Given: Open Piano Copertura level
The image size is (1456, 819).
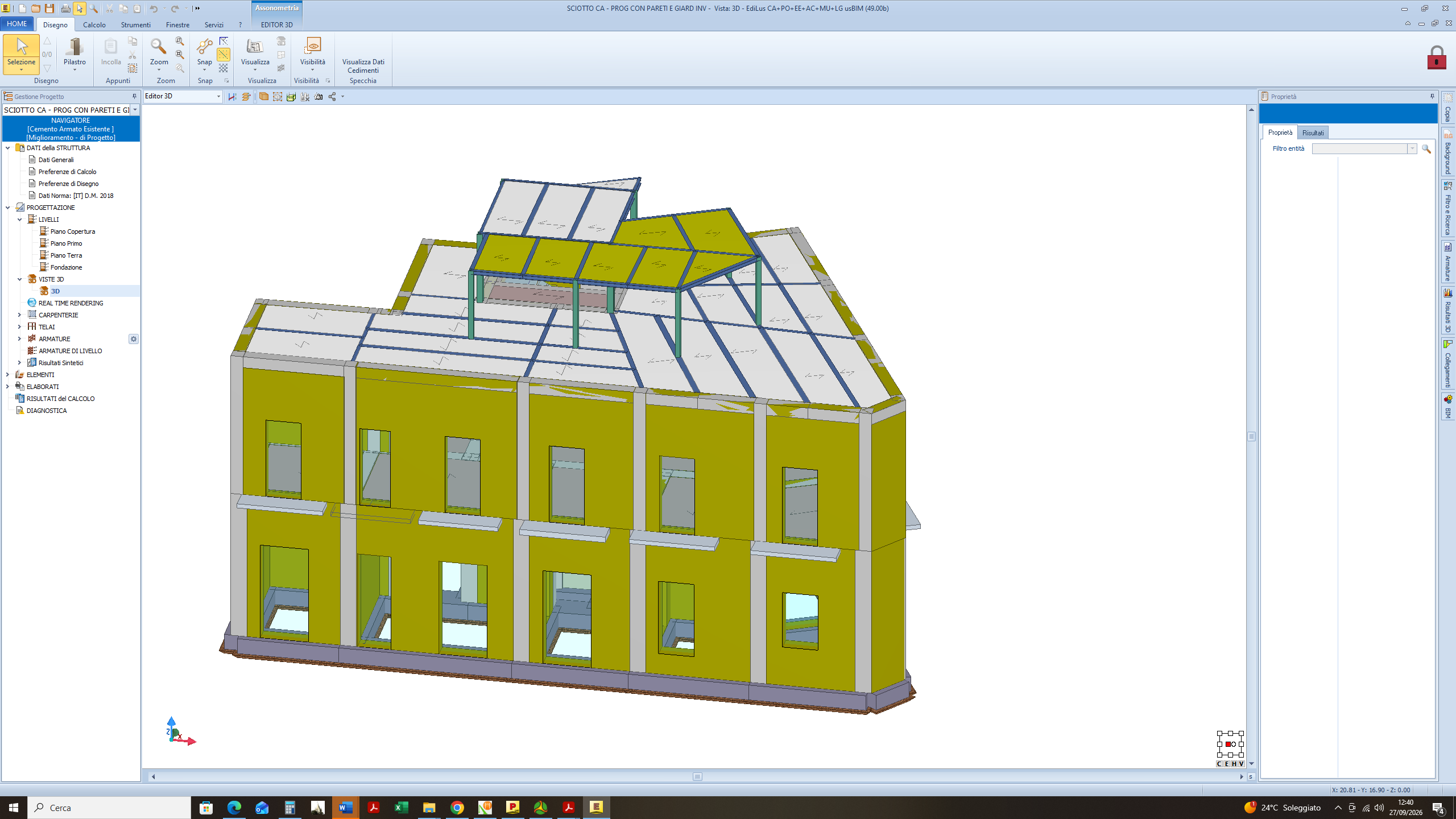Looking at the screenshot, I should click(x=72, y=231).
